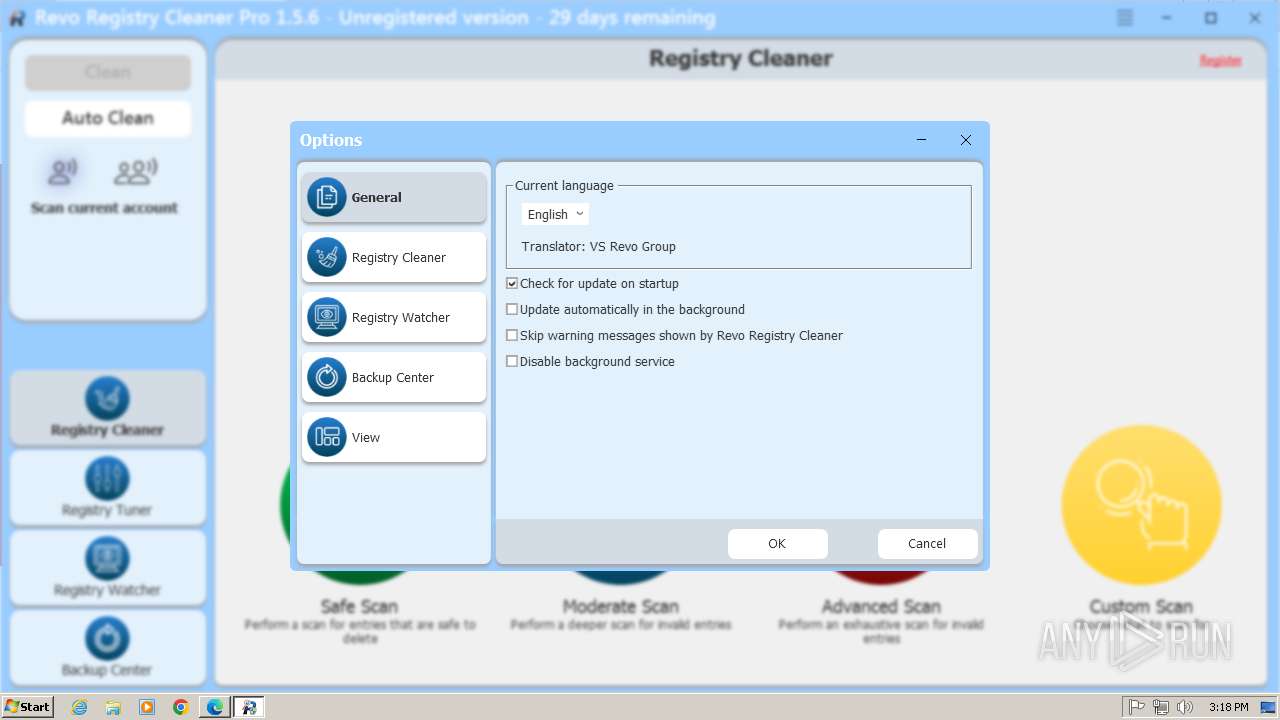The image size is (1280, 720).
Task: Click the volume speaker tray icon
Action: click(1185, 707)
